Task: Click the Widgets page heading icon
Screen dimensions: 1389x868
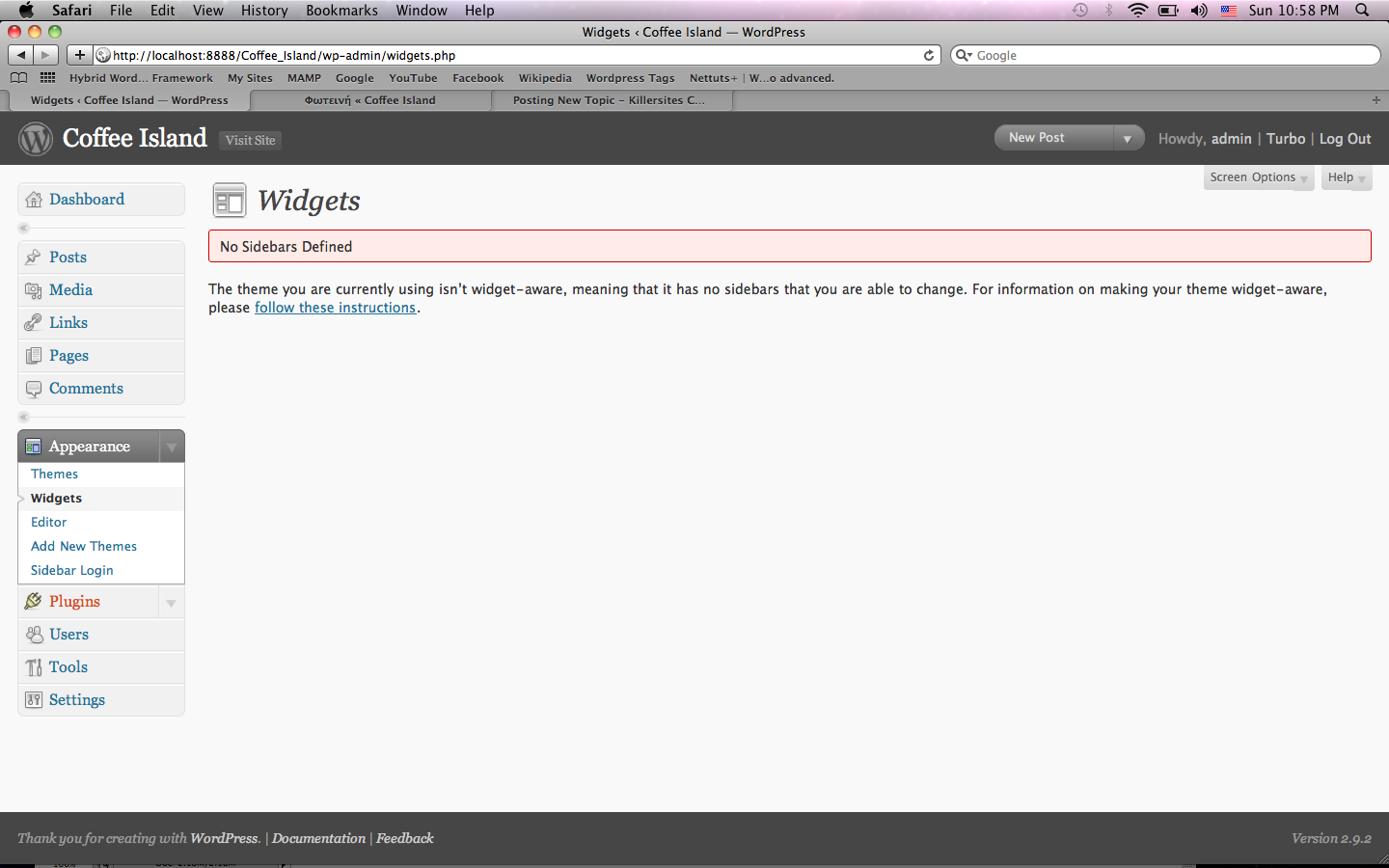Action: [x=230, y=201]
